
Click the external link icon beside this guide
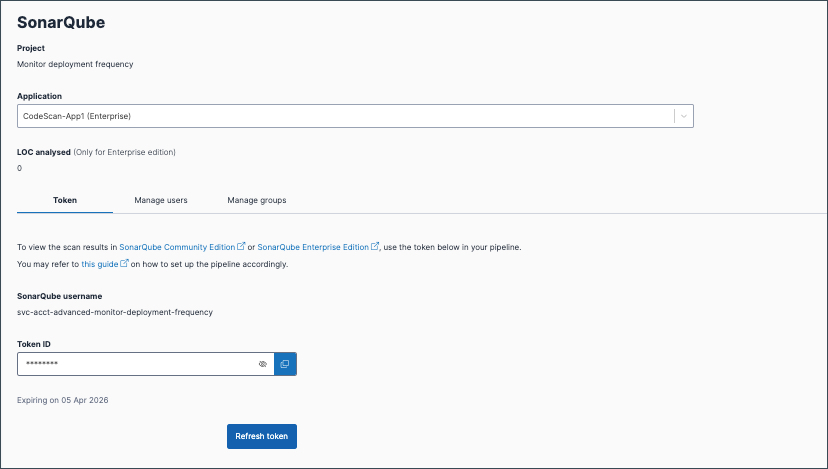point(124,263)
